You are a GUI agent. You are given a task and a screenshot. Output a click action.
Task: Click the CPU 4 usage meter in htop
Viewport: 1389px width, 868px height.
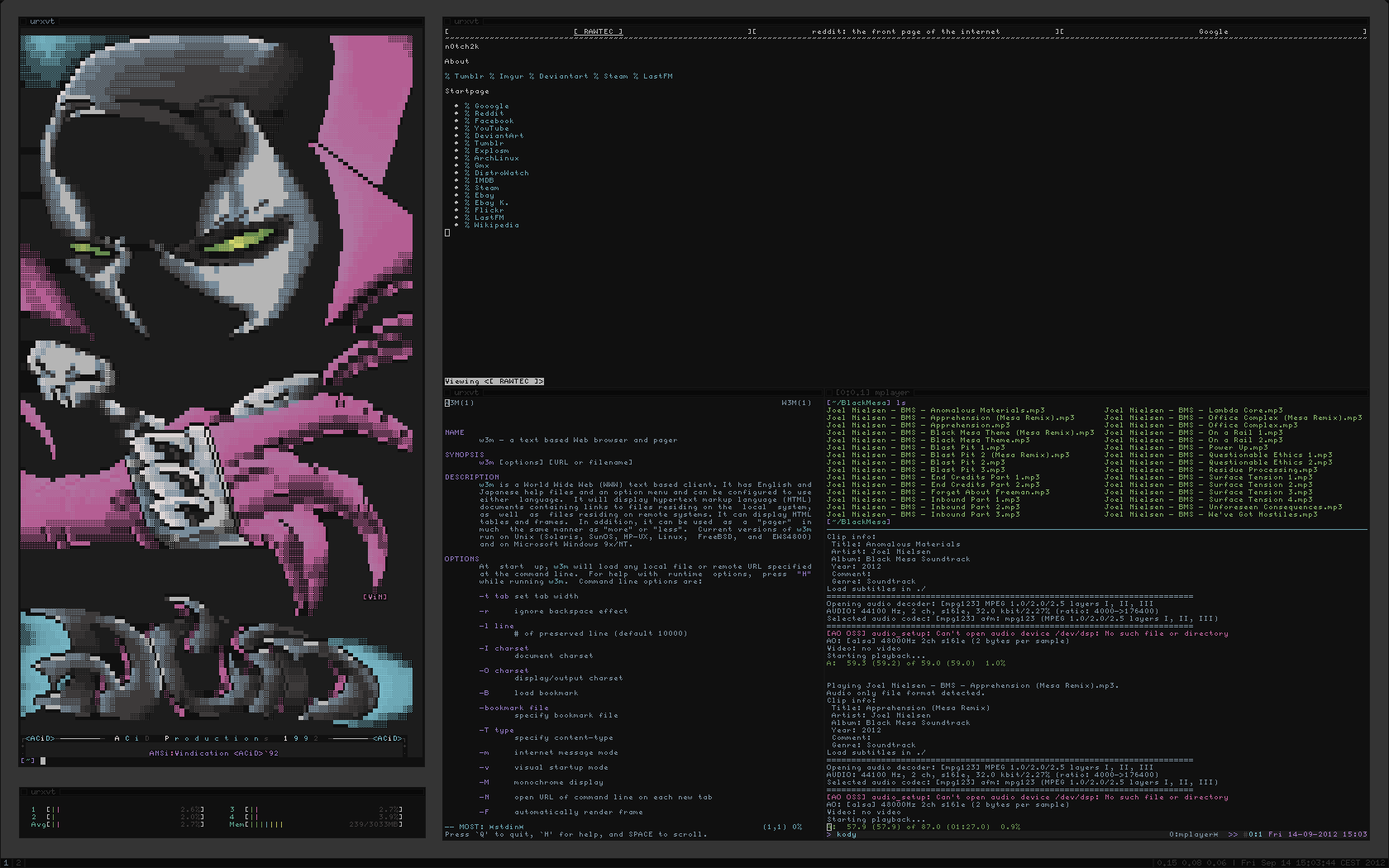[x=316, y=817]
